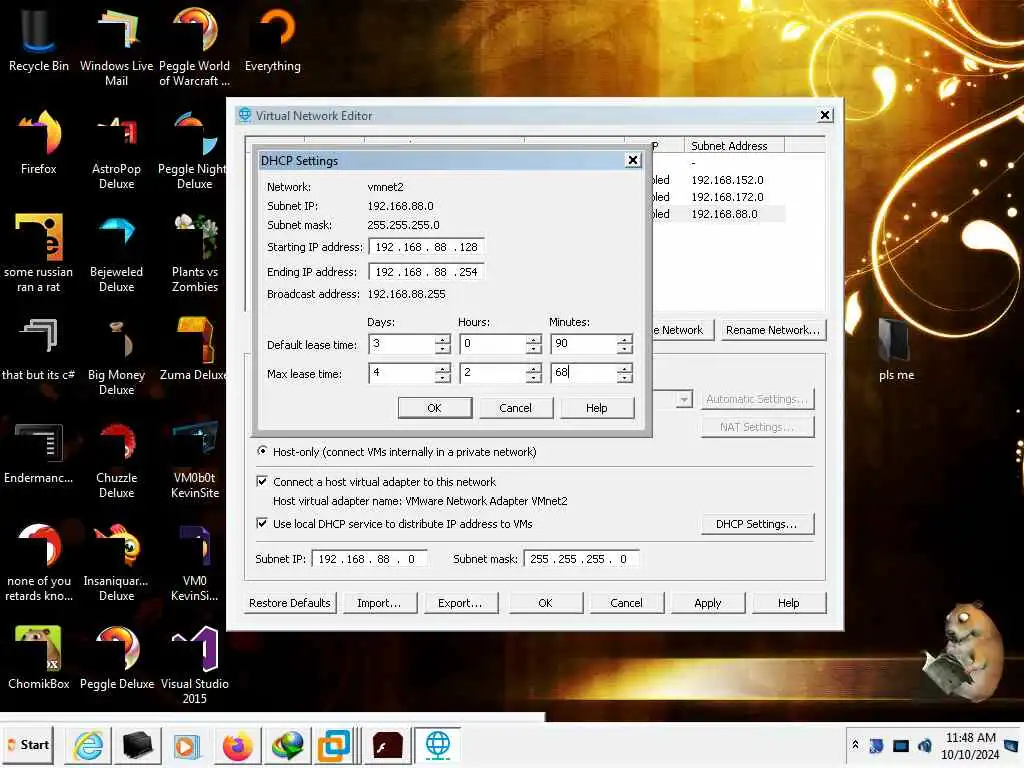Open the Recycle Bin desktop icon
1024x768 pixels.
[x=39, y=39]
